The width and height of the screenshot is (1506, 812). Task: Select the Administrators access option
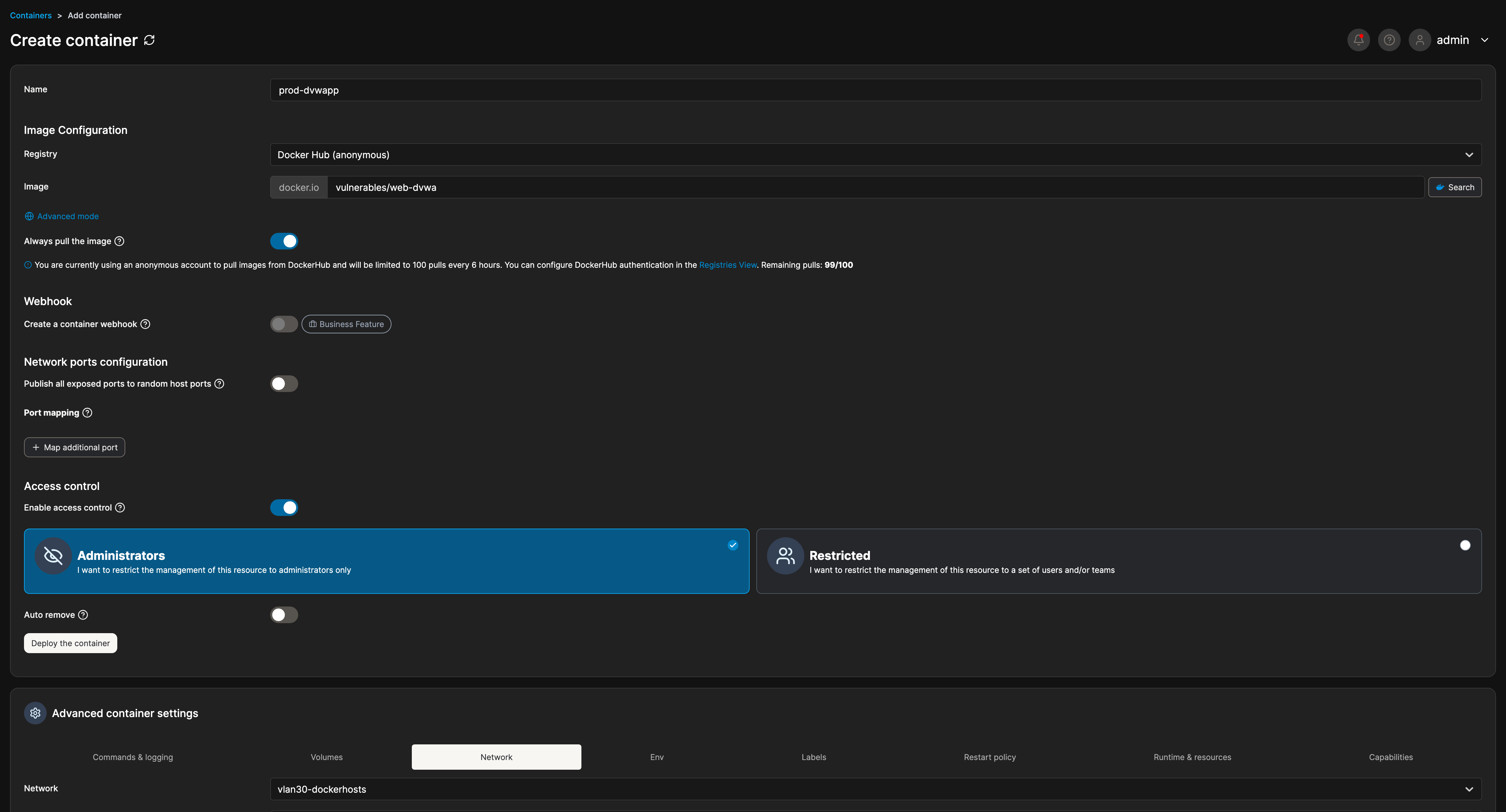pos(386,562)
